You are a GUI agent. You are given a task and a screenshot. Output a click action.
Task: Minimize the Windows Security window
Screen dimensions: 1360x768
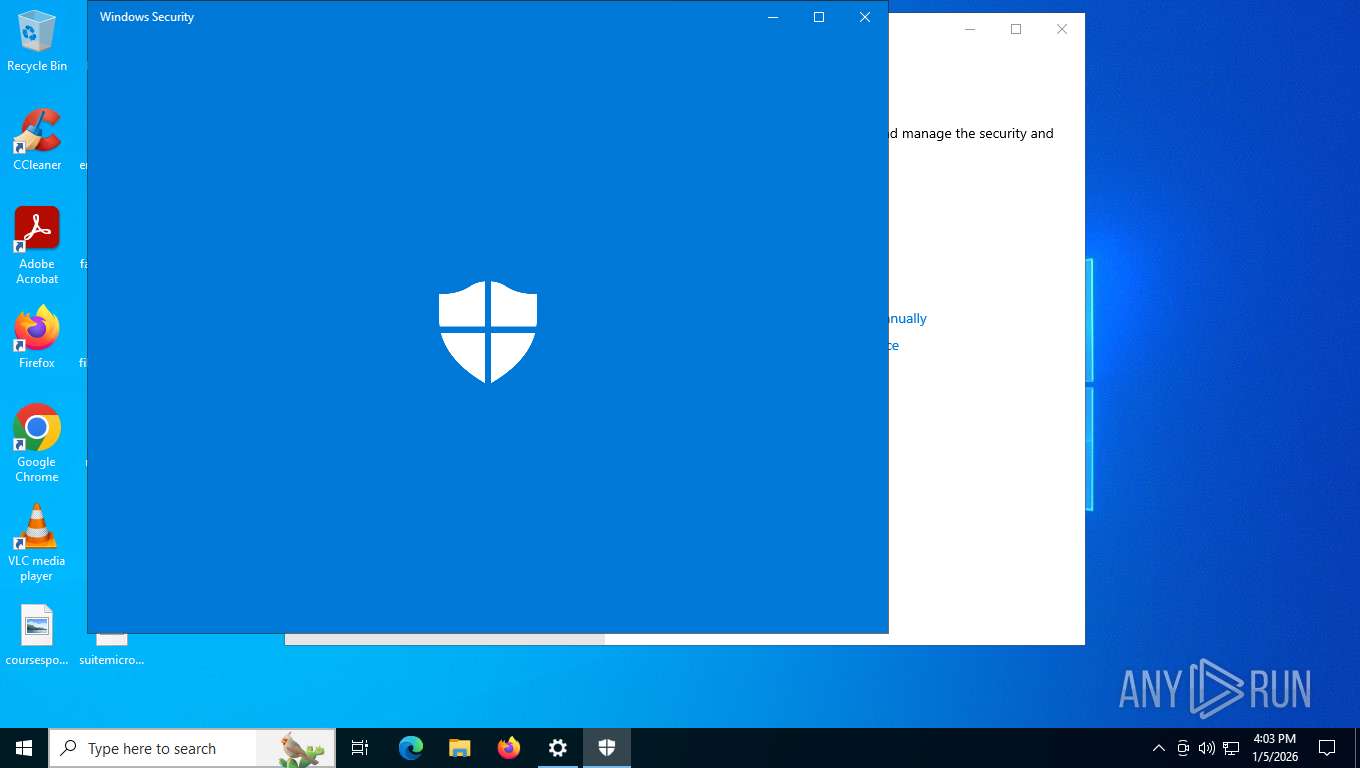pos(773,17)
